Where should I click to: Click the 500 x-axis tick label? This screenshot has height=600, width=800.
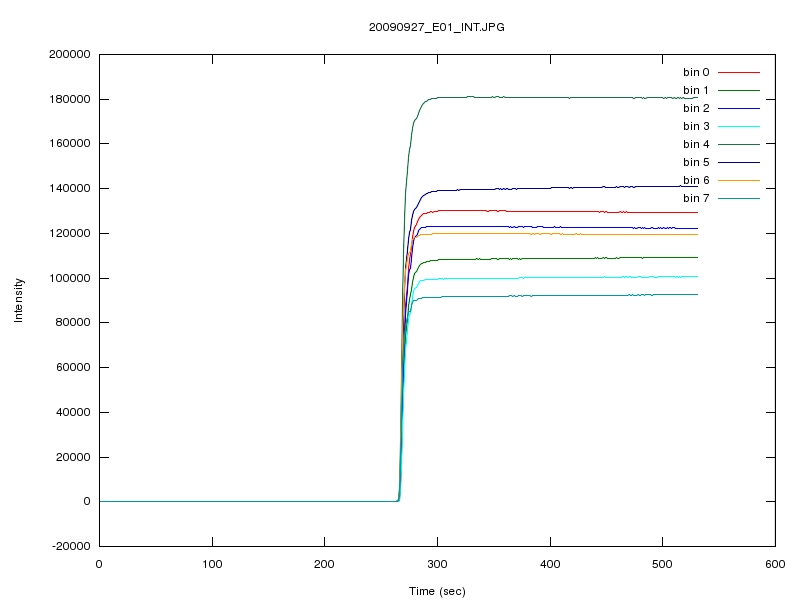[662, 564]
